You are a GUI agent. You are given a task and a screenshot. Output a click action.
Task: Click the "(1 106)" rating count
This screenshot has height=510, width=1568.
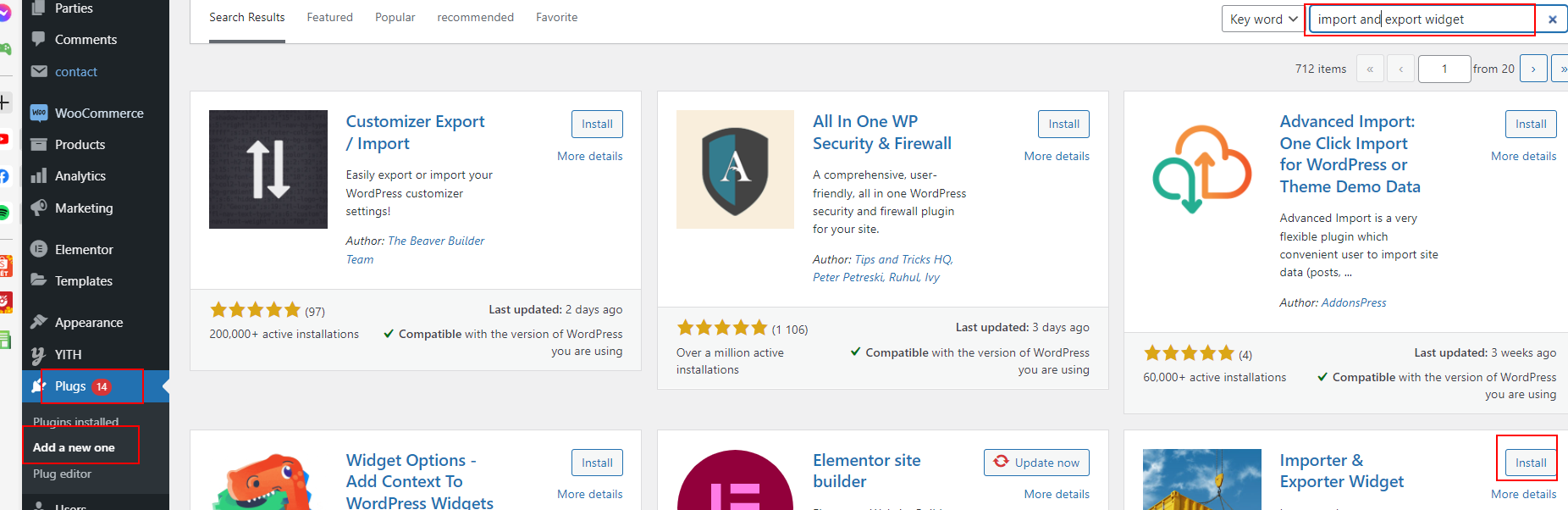[790, 330]
